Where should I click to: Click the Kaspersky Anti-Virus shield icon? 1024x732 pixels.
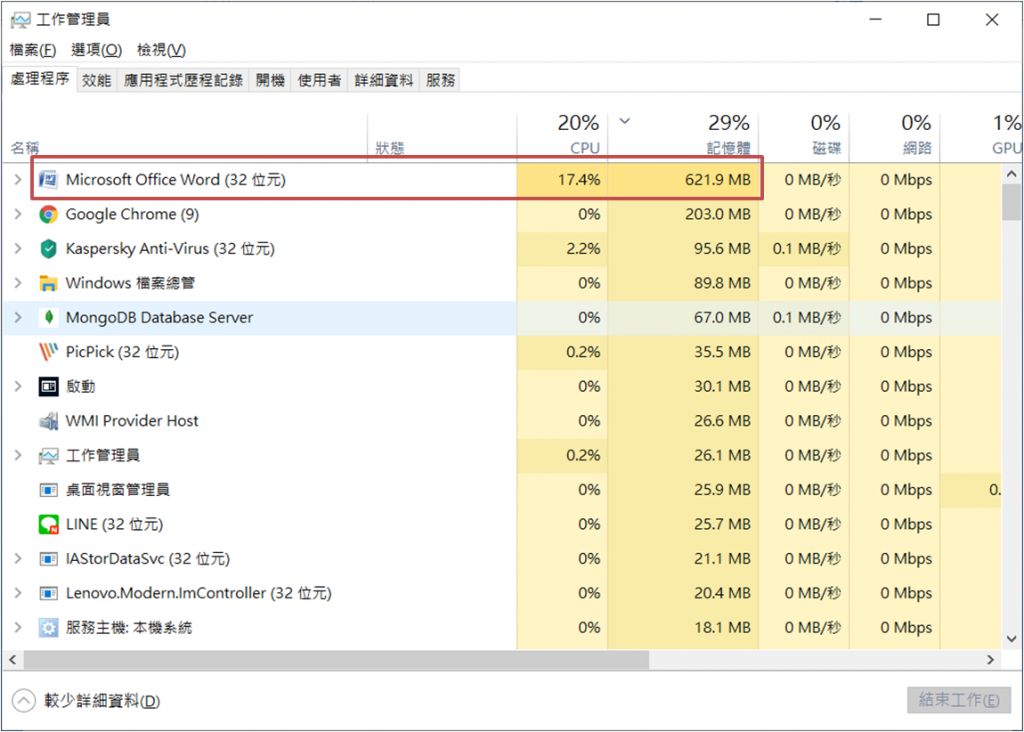(48, 249)
